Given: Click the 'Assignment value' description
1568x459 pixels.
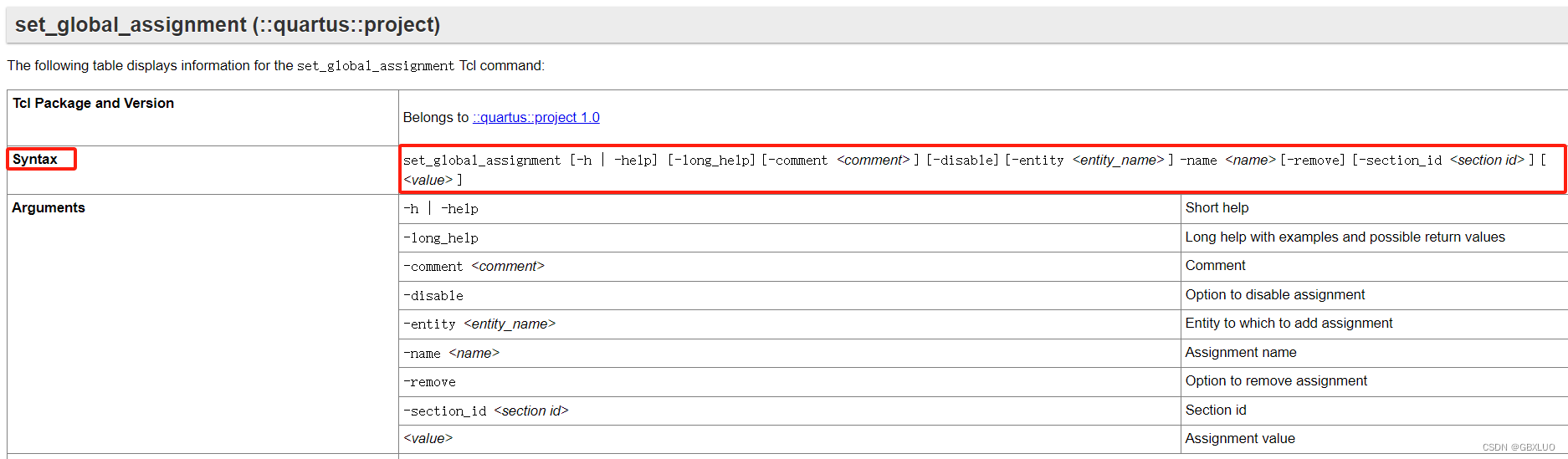Looking at the screenshot, I should click(1240, 438).
